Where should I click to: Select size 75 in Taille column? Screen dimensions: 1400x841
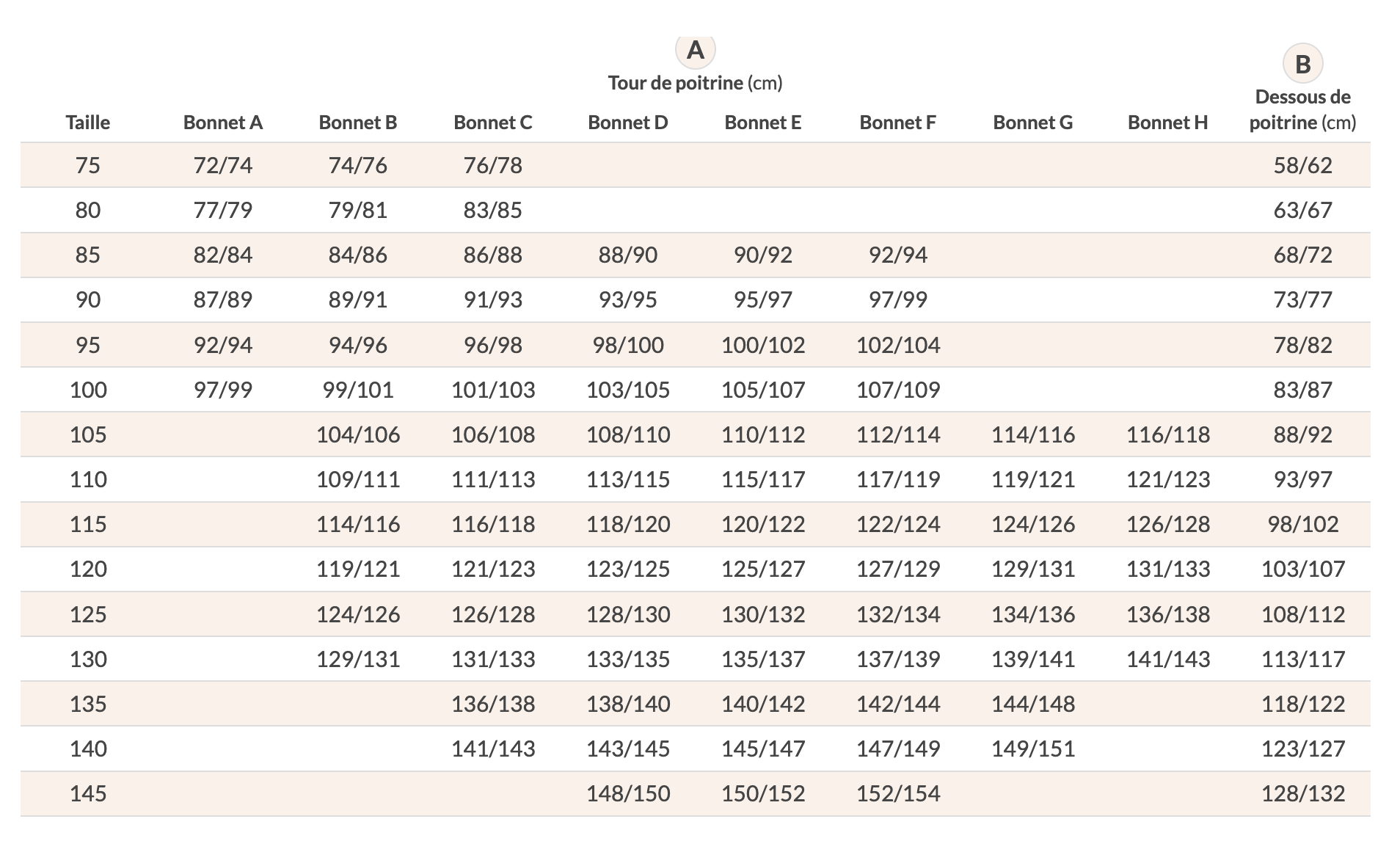pyautogui.click(x=88, y=165)
